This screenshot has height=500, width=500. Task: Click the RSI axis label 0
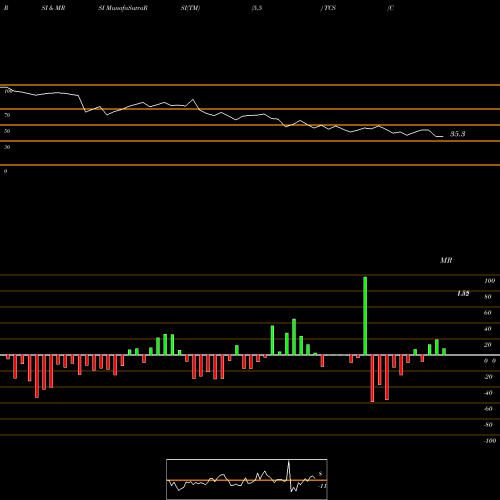click(x=5, y=171)
